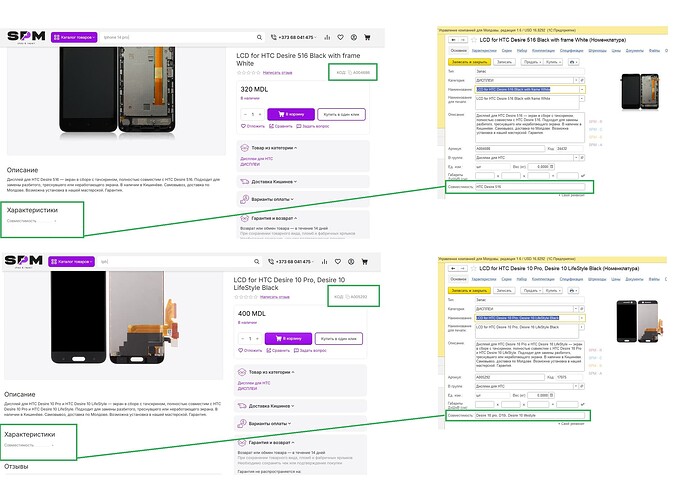Viewport: 690px width, 495px height.
Task: Open product thumbnail in Desire 516 1C window
Action: pos(640,92)
